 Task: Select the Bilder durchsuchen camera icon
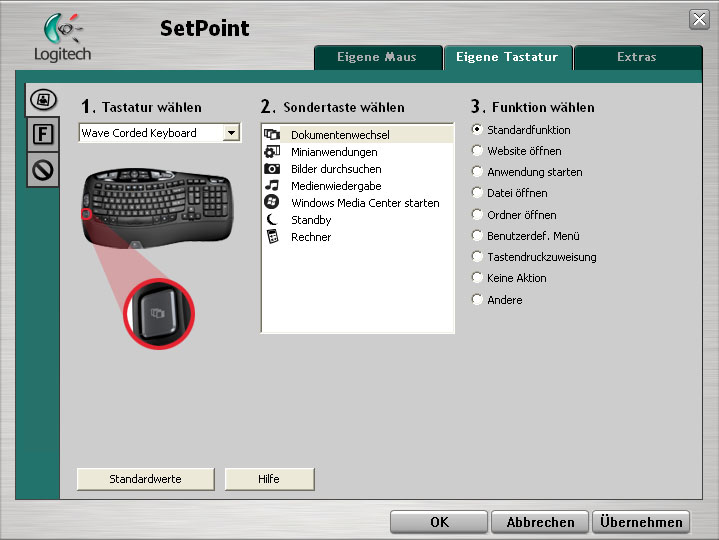point(271,169)
